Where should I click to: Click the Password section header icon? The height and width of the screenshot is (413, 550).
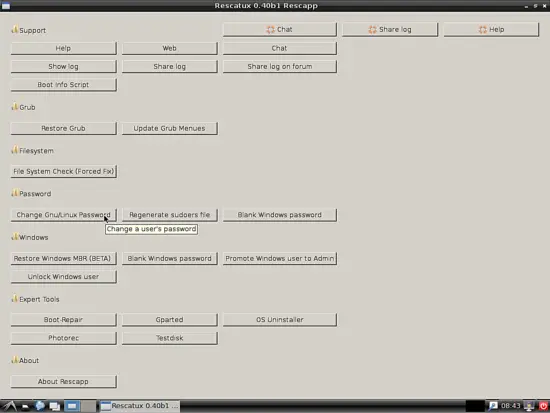click(x=14, y=193)
